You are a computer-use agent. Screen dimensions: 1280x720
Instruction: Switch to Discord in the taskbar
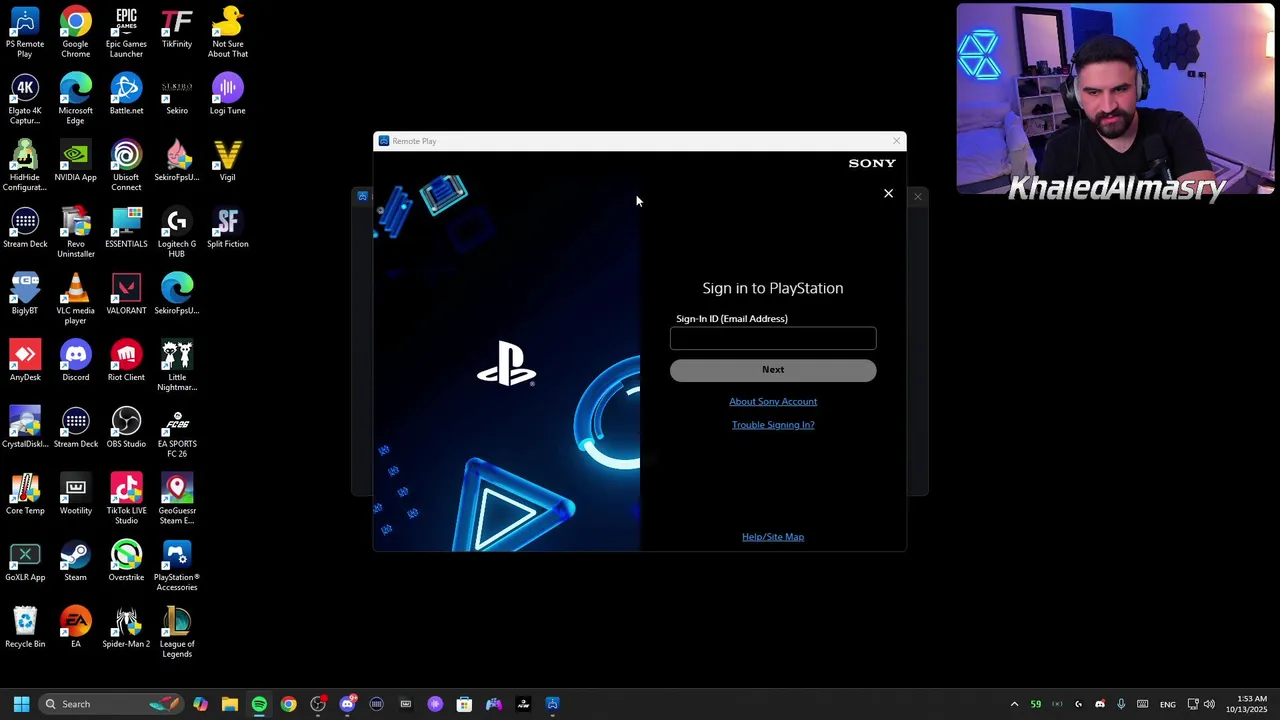coord(347,704)
